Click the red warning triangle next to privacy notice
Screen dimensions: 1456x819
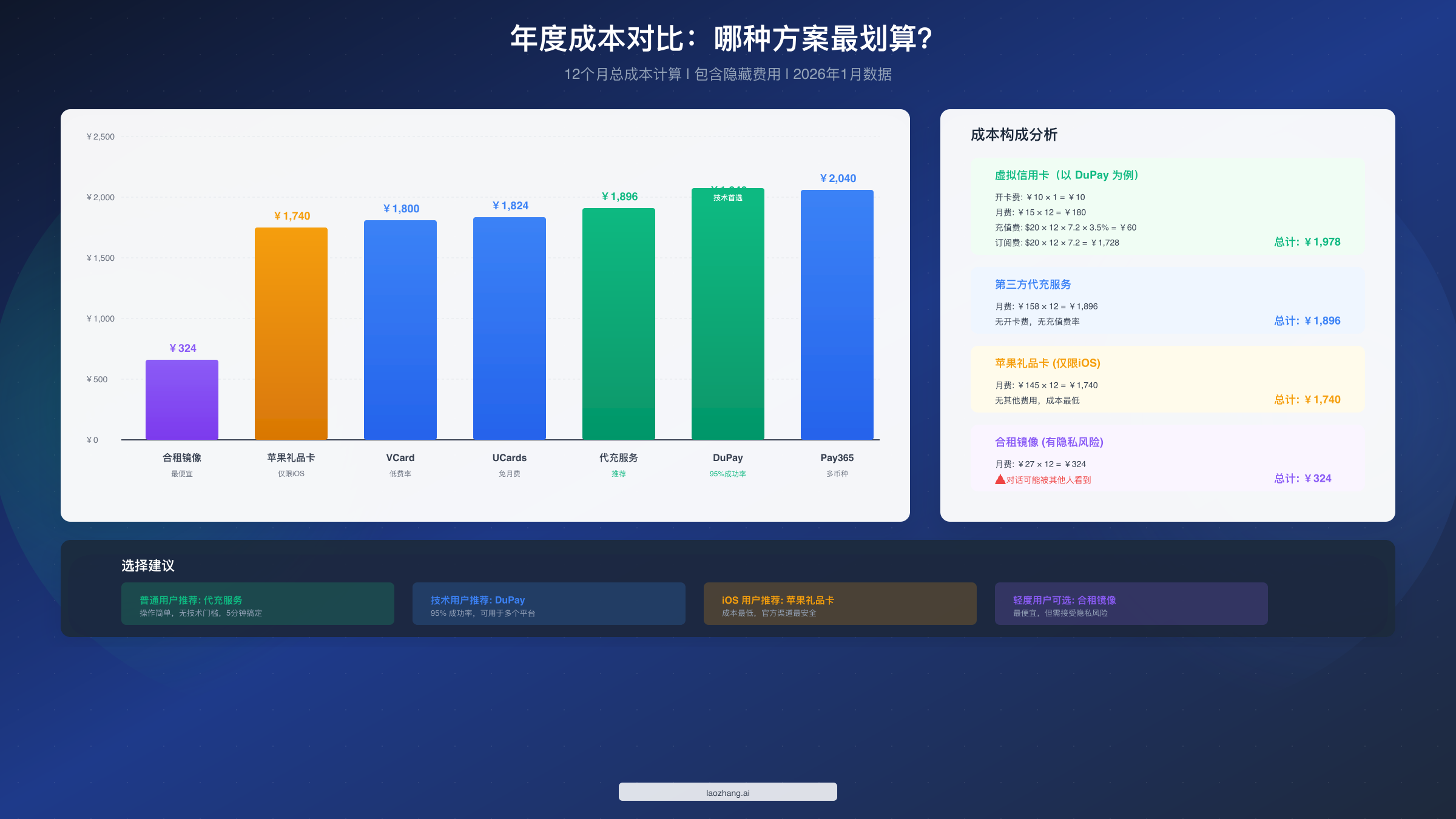point(999,480)
